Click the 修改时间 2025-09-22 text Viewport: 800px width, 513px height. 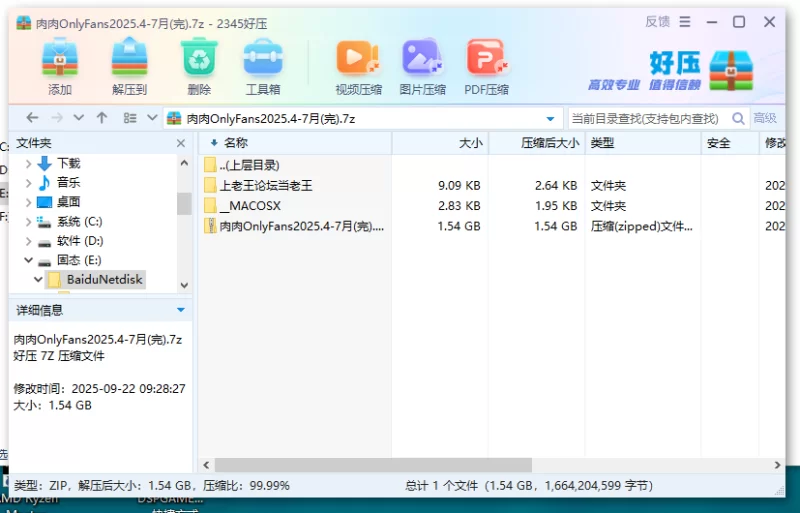99,389
